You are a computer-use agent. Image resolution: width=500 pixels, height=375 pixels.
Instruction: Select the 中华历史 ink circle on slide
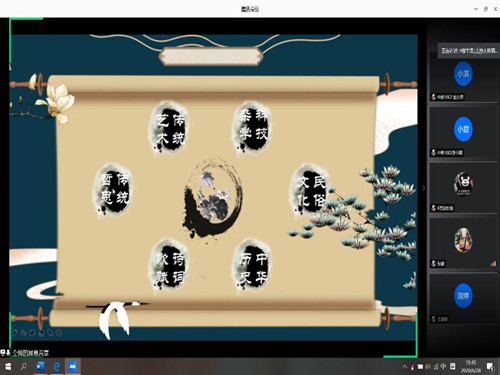(x=252, y=267)
